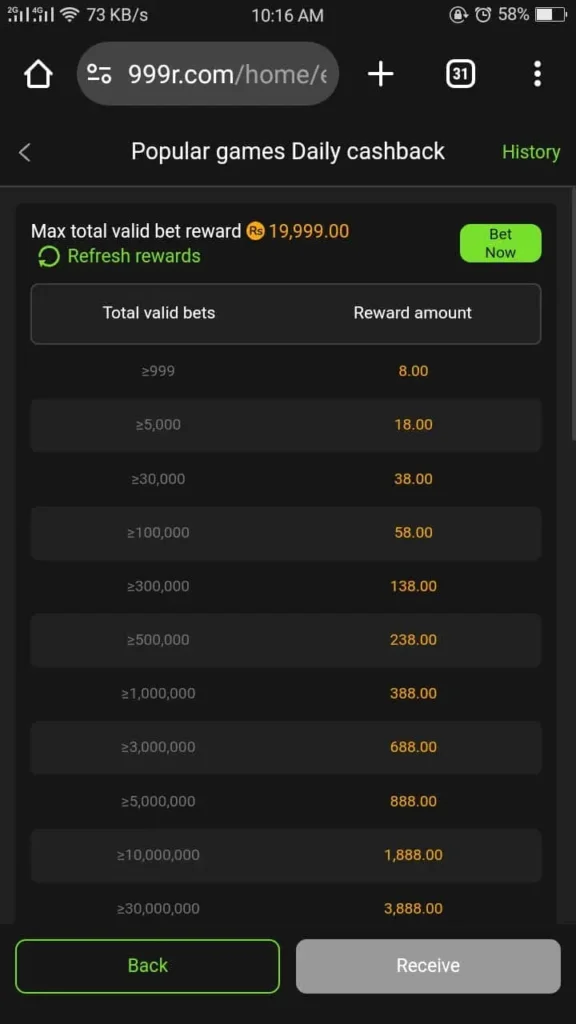Screen dimensions: 576x1024
Task: Tap the home icon in the browser toolbar
Action: click(37, 73)
